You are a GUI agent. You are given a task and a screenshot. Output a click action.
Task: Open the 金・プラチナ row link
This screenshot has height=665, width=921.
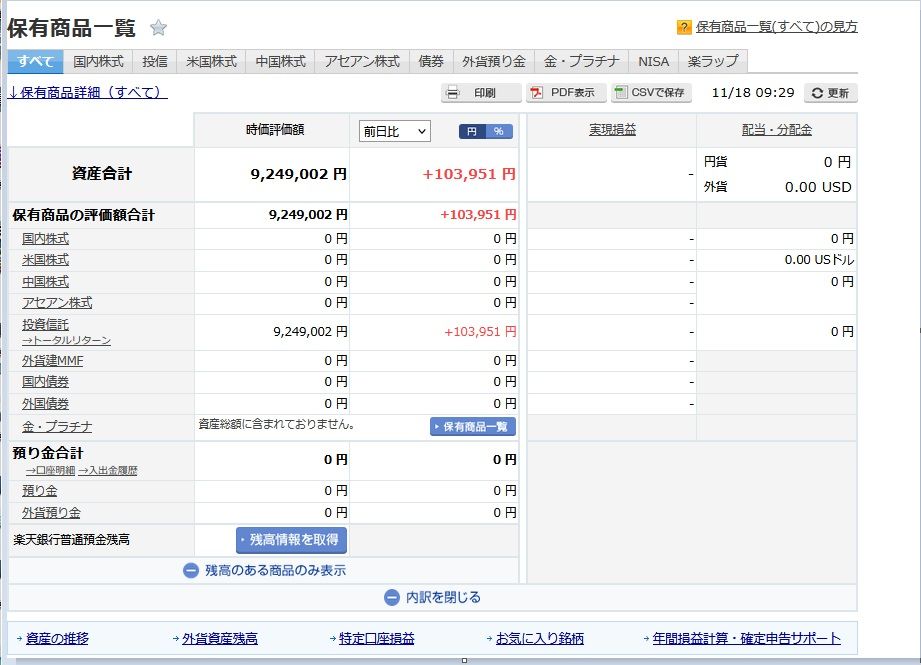coord(57,427)
